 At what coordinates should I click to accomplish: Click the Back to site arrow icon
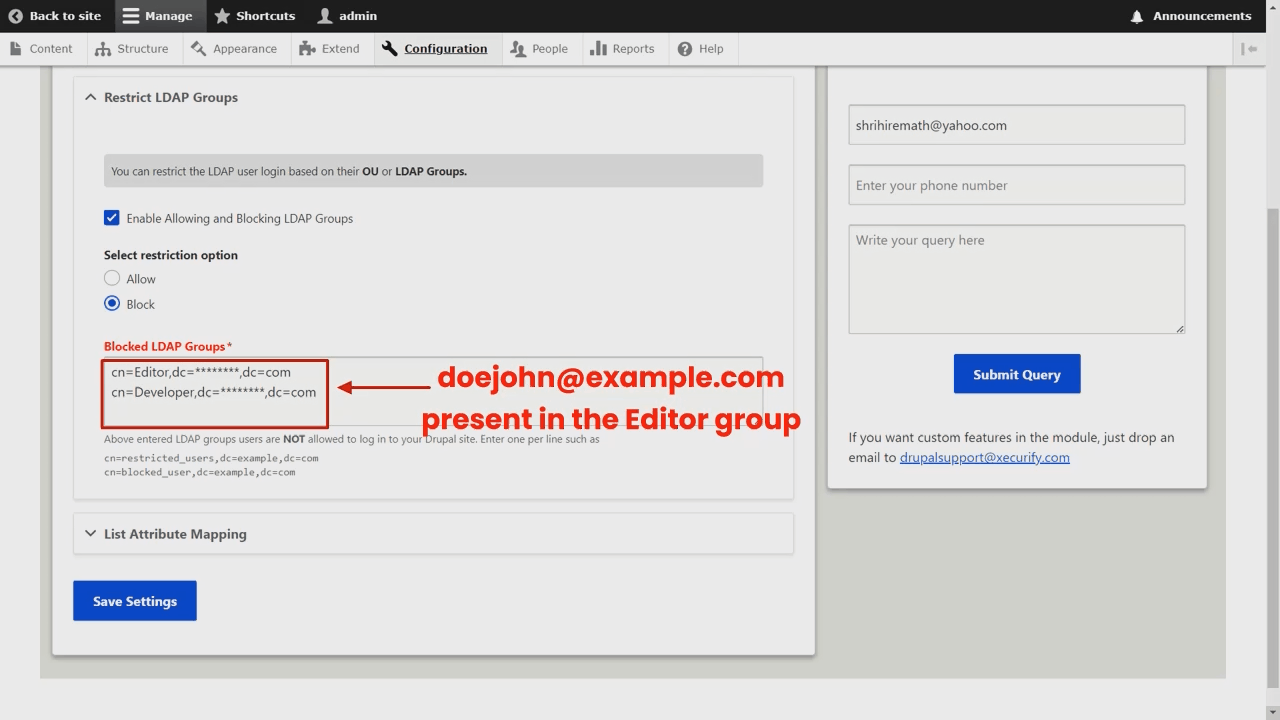point(14,16)
